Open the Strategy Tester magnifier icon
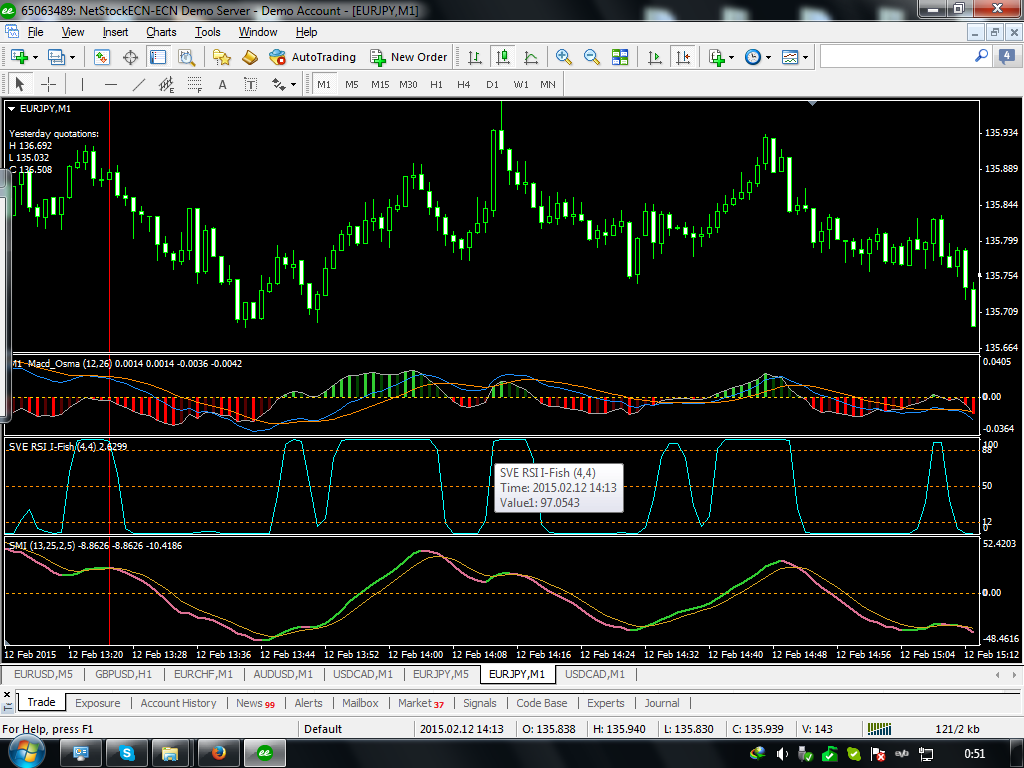This screenshot has height=768, width=1024. (x=187, y=57)
